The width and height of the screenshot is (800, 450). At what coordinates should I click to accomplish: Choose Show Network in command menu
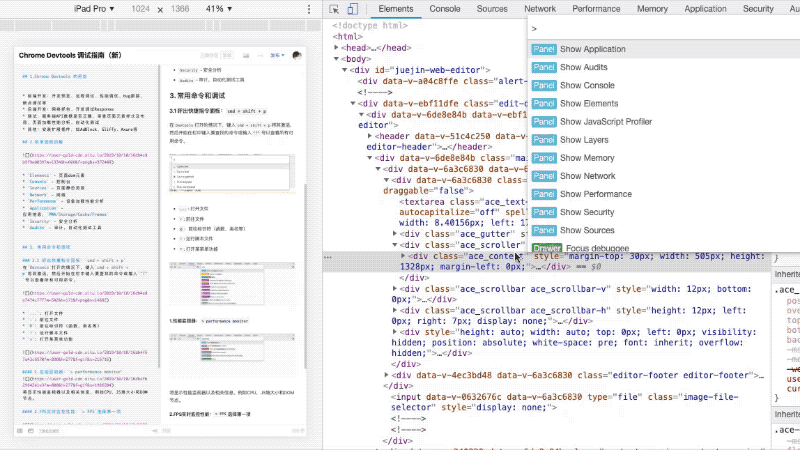tap(664, 176)
